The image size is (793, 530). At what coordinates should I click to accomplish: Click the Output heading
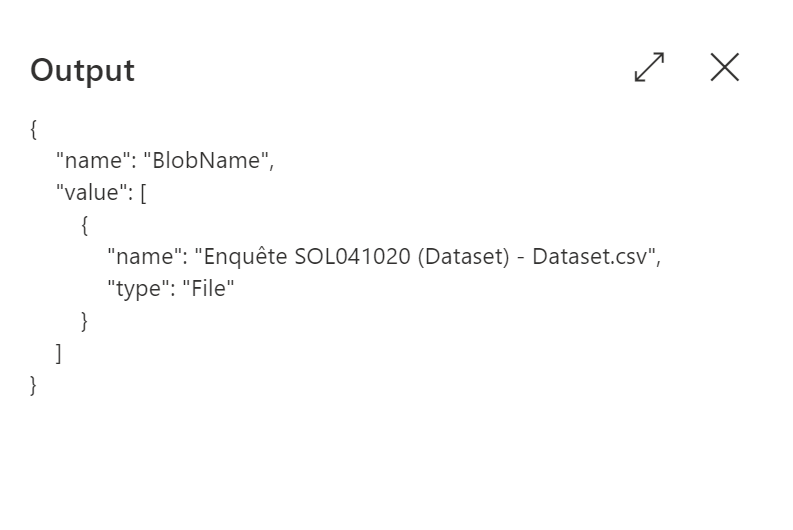82,70
